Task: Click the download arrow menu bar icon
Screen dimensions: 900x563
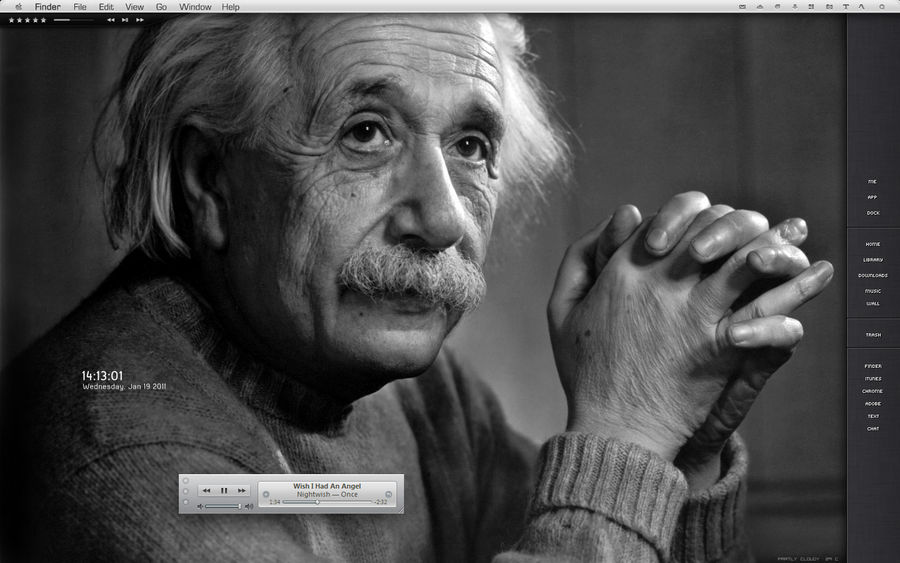Action: coord(795,7)
